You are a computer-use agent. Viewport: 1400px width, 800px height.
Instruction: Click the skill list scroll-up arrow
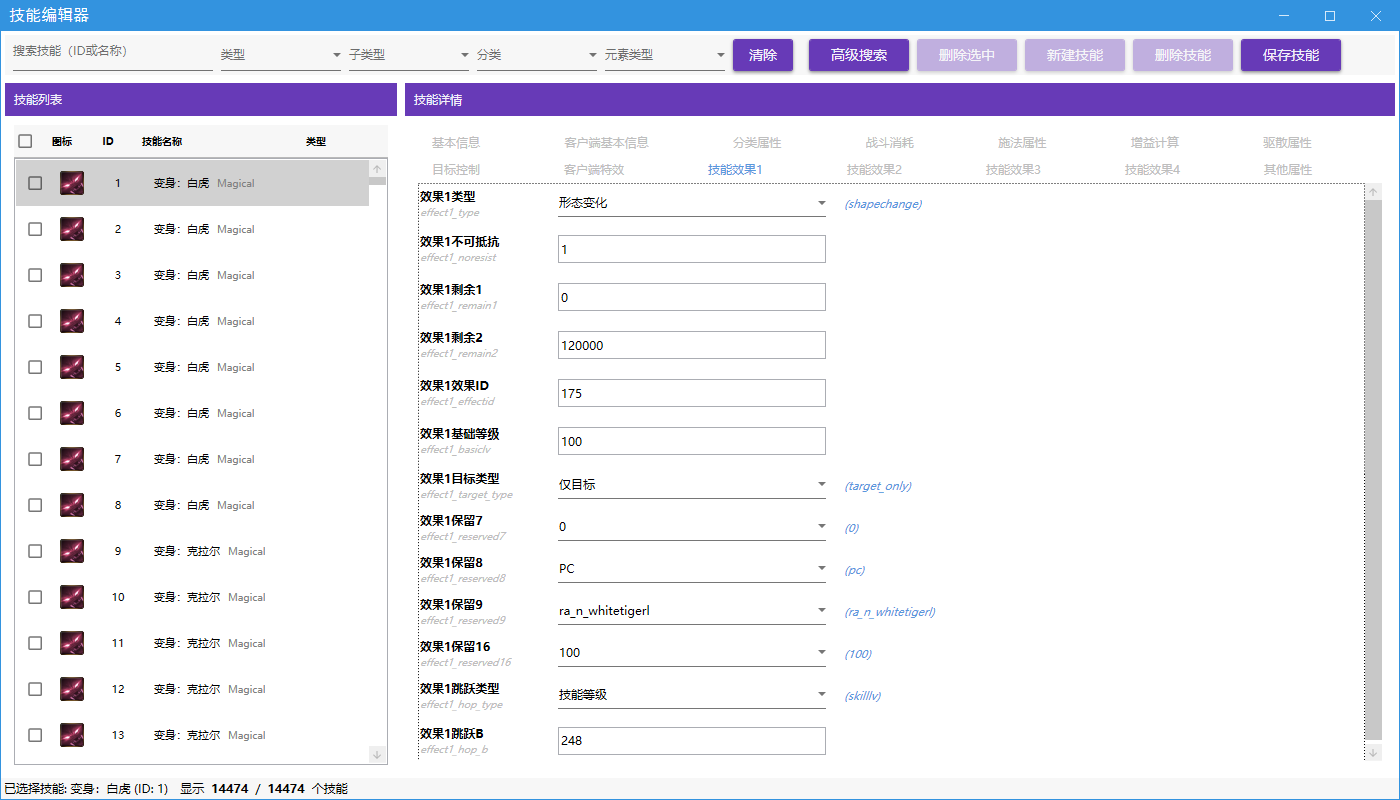pos(377,170)
